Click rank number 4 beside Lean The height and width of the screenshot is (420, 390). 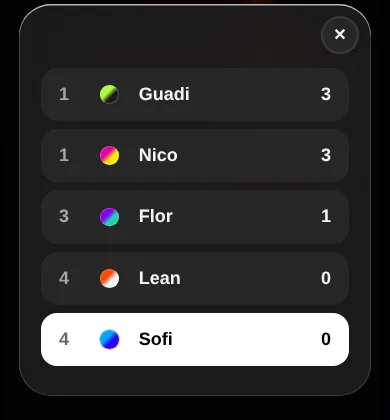pyautogui.click(x=64, y=278)
